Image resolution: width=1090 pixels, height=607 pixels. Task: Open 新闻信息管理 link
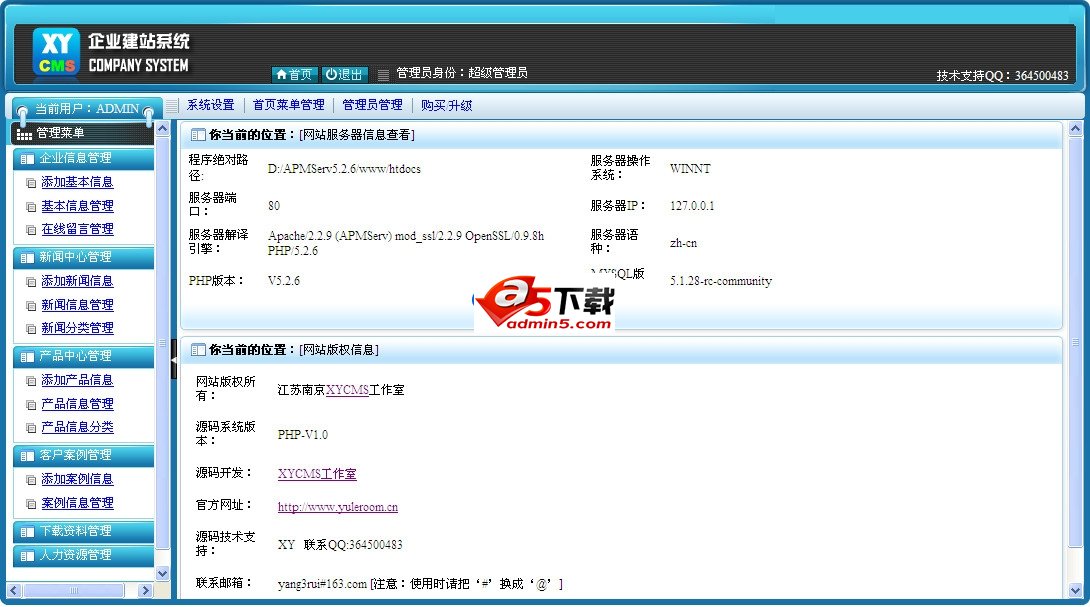click(77, 305)
